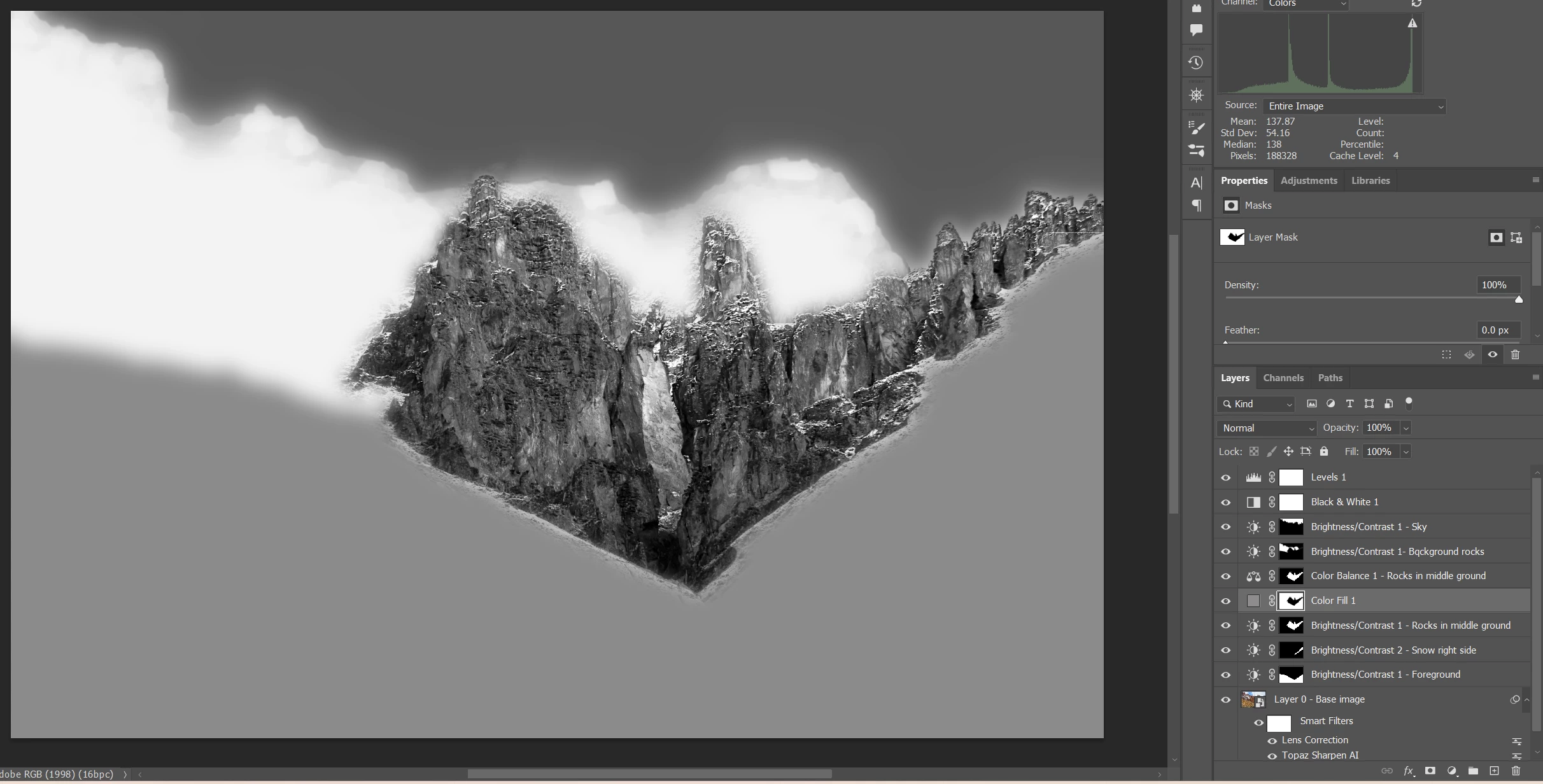This screenshot has height=784, width=1543.
Task: Hide the Black & White 1 layer
Action: coord(1225,502)
